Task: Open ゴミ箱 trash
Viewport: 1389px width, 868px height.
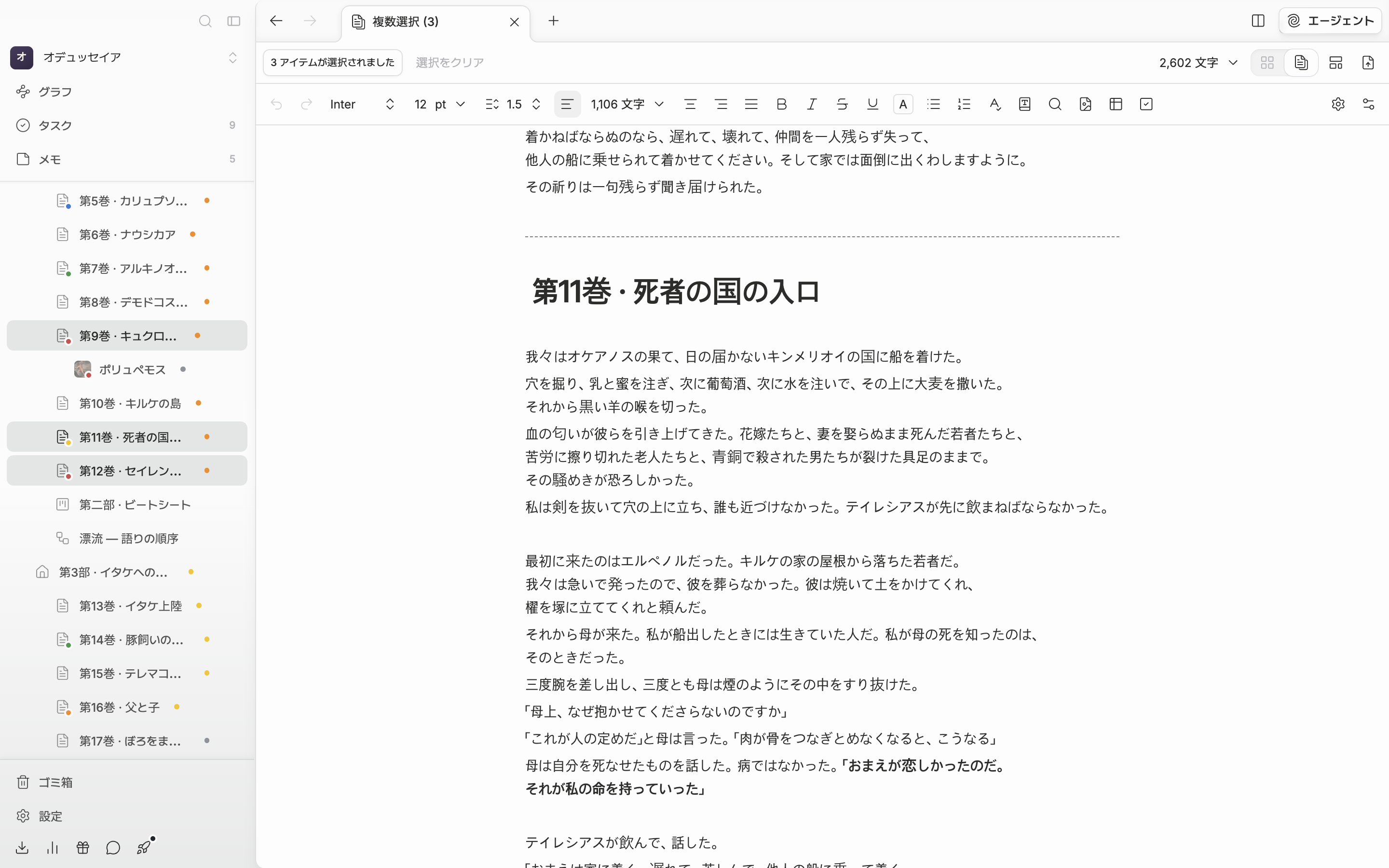Action: (x=127, y=782)
